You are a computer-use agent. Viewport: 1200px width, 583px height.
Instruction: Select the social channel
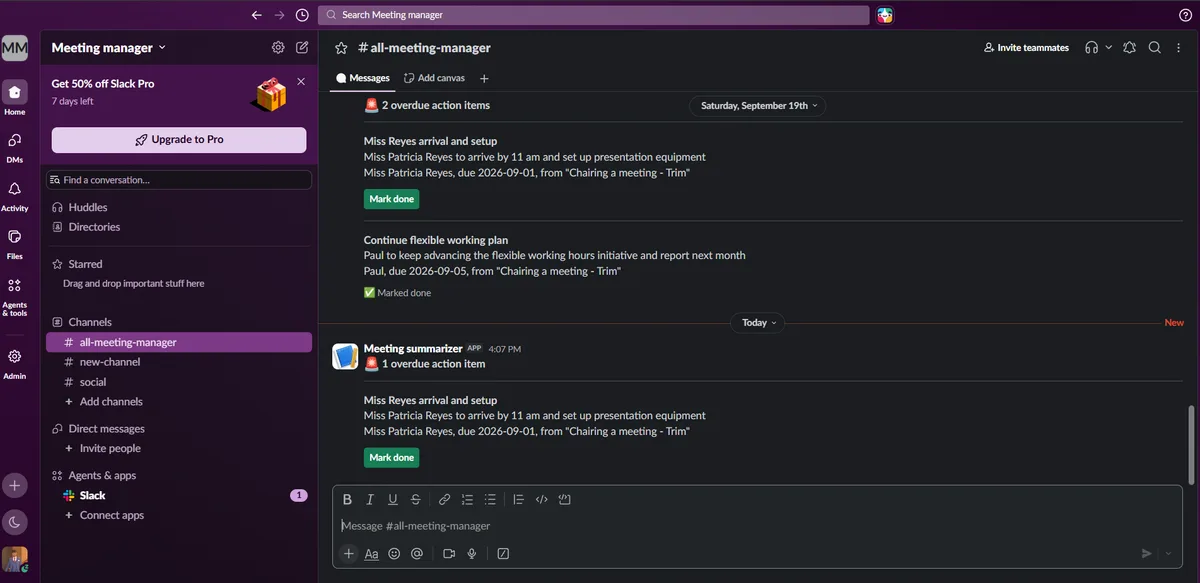point(178,382)
